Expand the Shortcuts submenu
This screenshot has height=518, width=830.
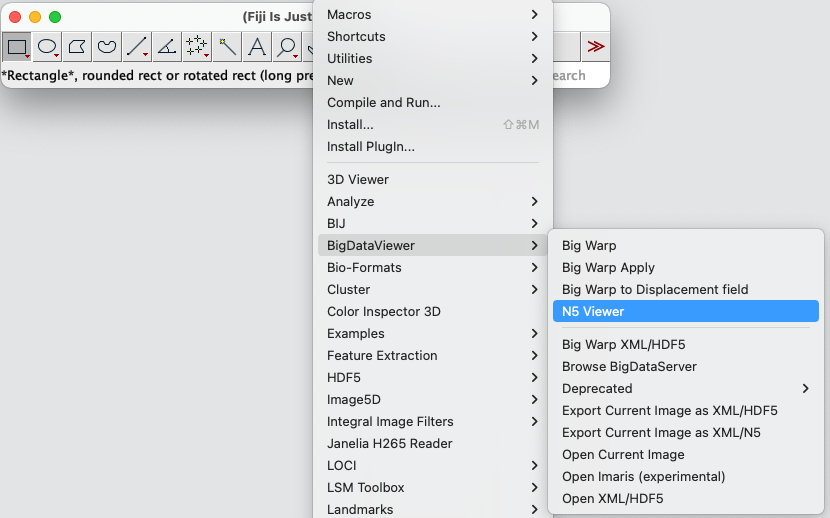432,37
